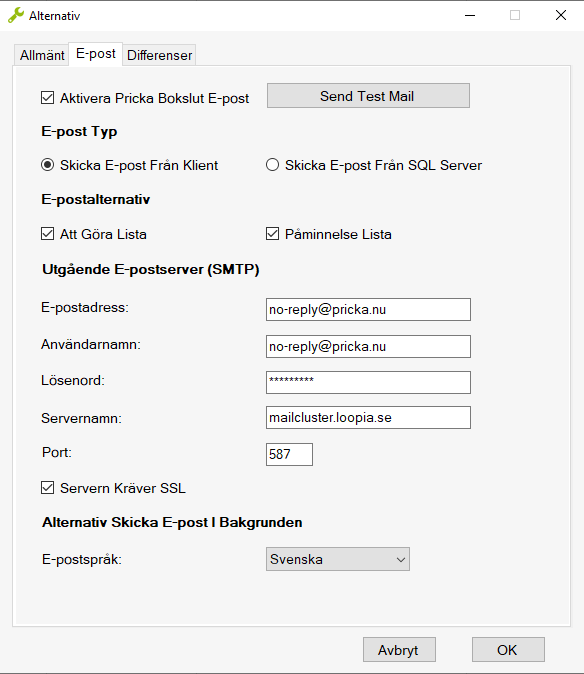
Task: Disable Servern Kräver SSL checkbox
Action: [48, 488]
